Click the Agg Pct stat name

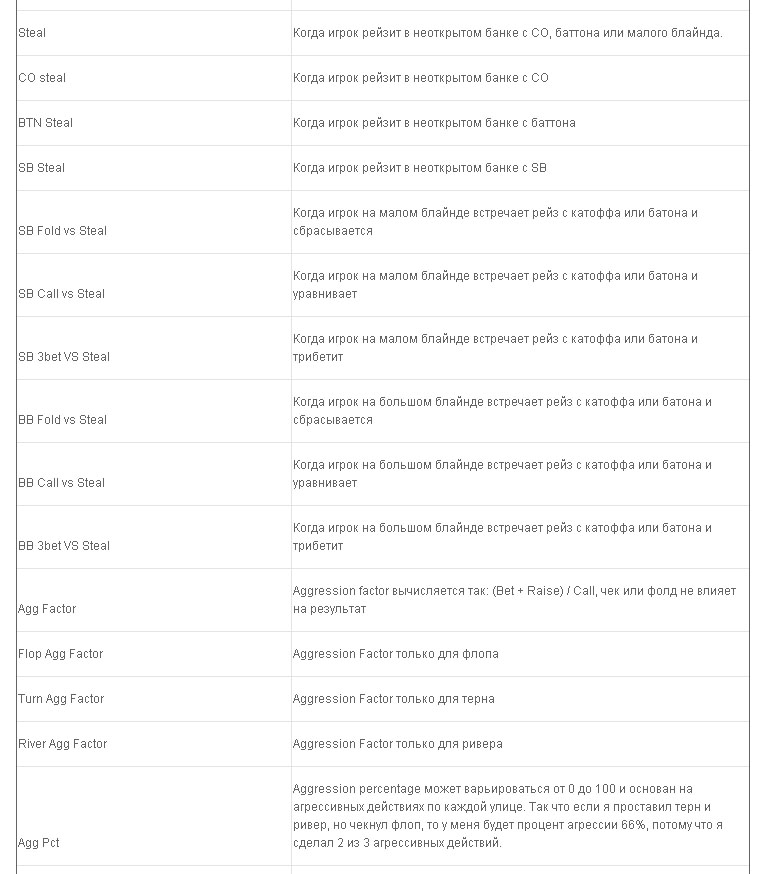38,843
